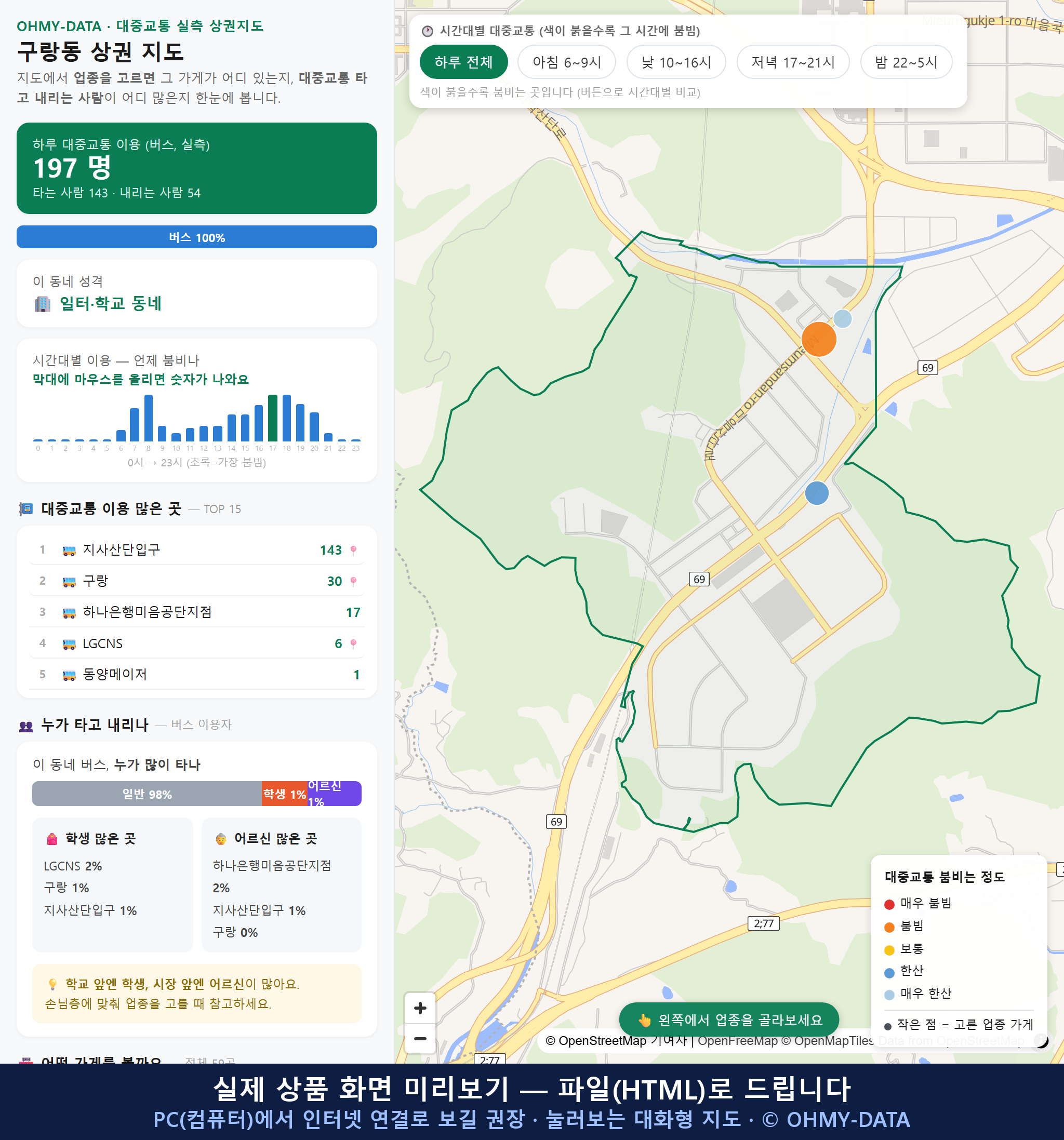
Task: Click the pointing hand icon in green banner
Action: click(644, 1020)
